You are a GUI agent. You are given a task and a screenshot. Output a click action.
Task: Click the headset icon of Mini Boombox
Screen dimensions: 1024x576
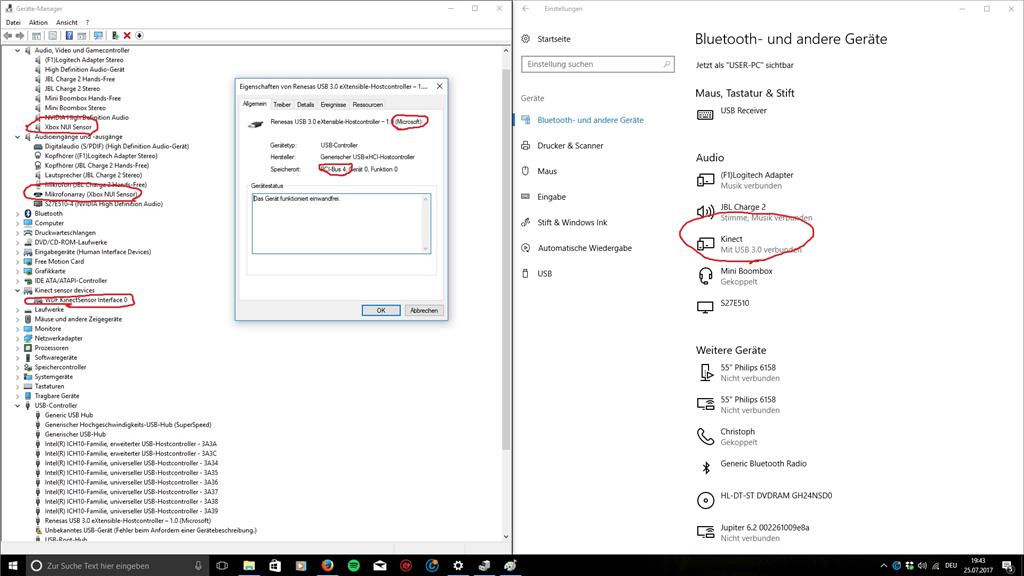[x=705, y=276]
